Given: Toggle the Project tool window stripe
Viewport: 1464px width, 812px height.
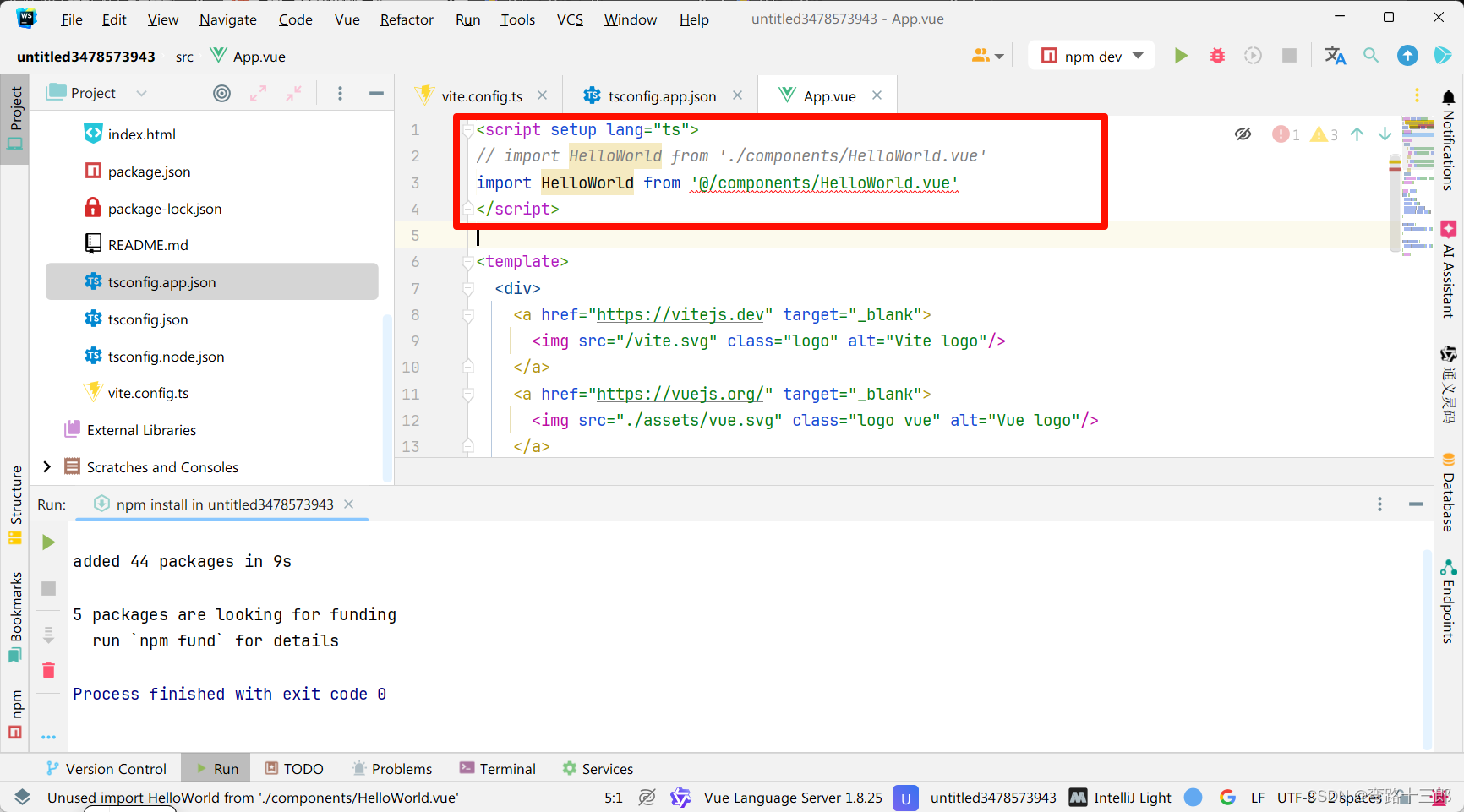Looking at the screenshot, I should (x=15, y=118).
